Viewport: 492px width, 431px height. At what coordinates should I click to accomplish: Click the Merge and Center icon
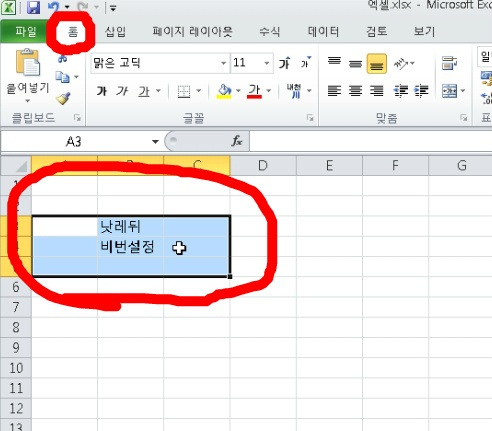pos(449,91)
